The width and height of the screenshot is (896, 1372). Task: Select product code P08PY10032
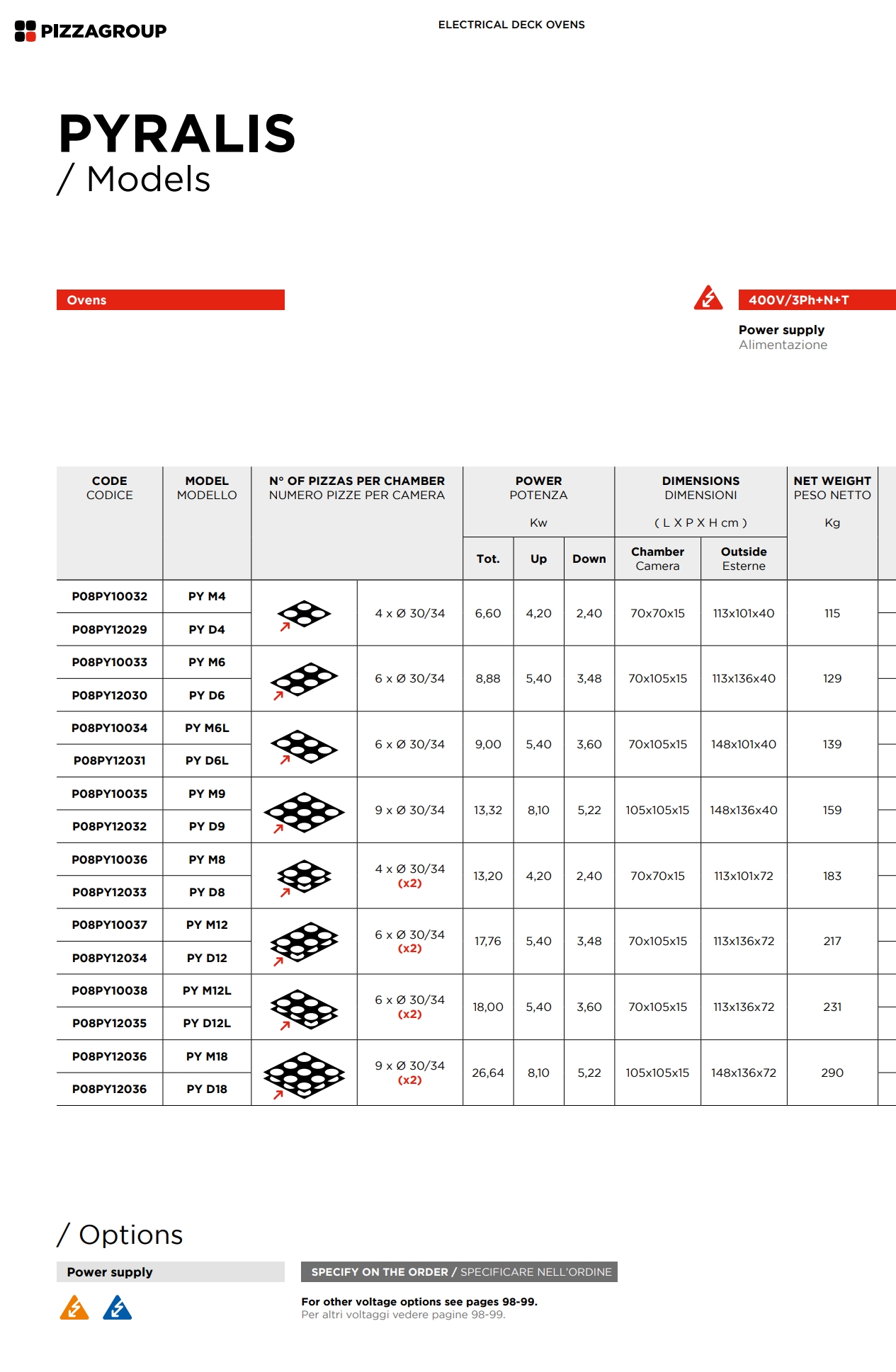point(110,596)
